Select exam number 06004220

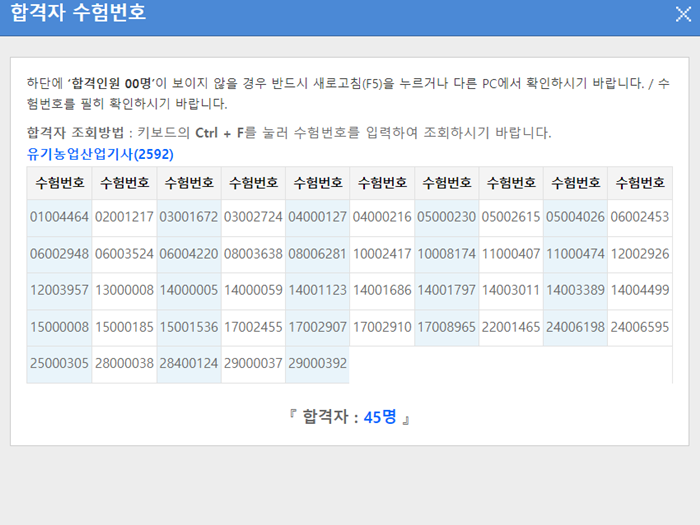(x=189, y=254)
